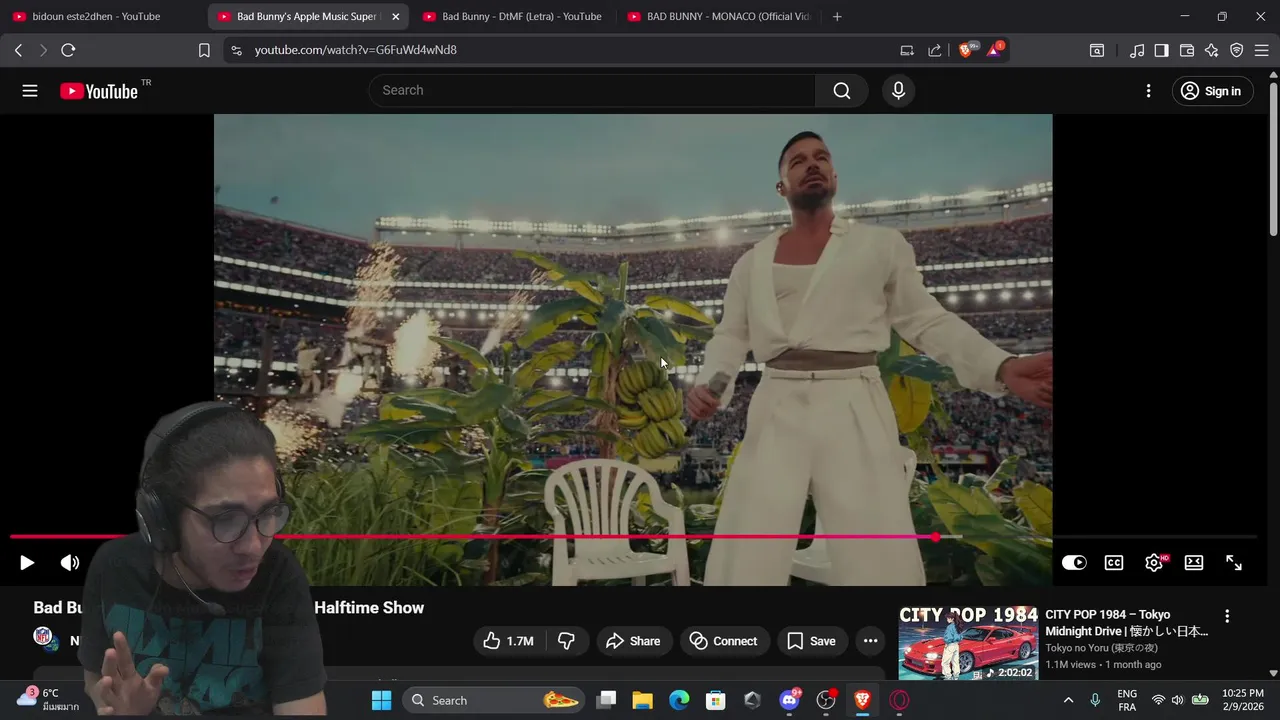
Task: Open Brave Rewards triangle icon
Action: click(994, 50)
